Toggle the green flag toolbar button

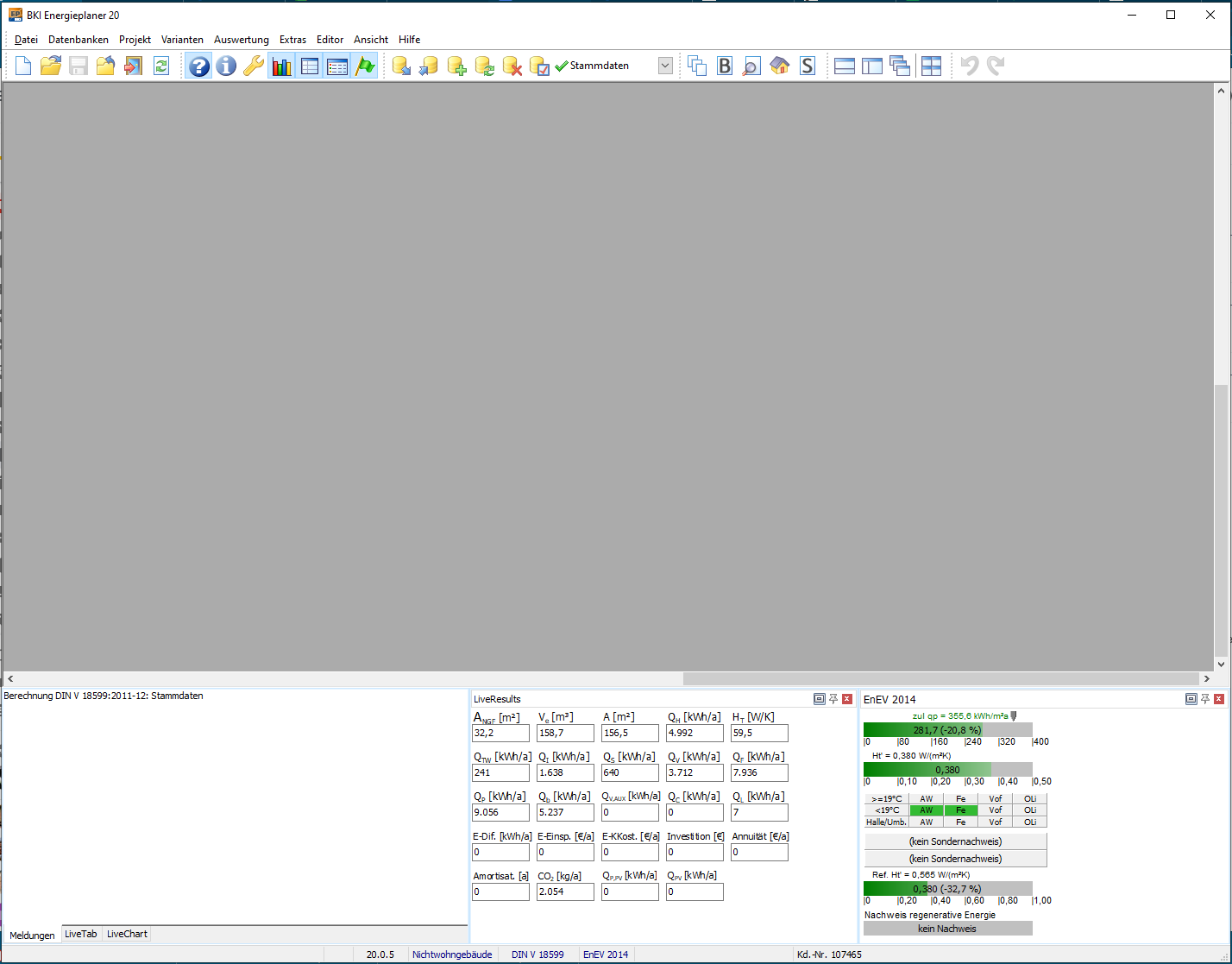(x=365, y=66)
